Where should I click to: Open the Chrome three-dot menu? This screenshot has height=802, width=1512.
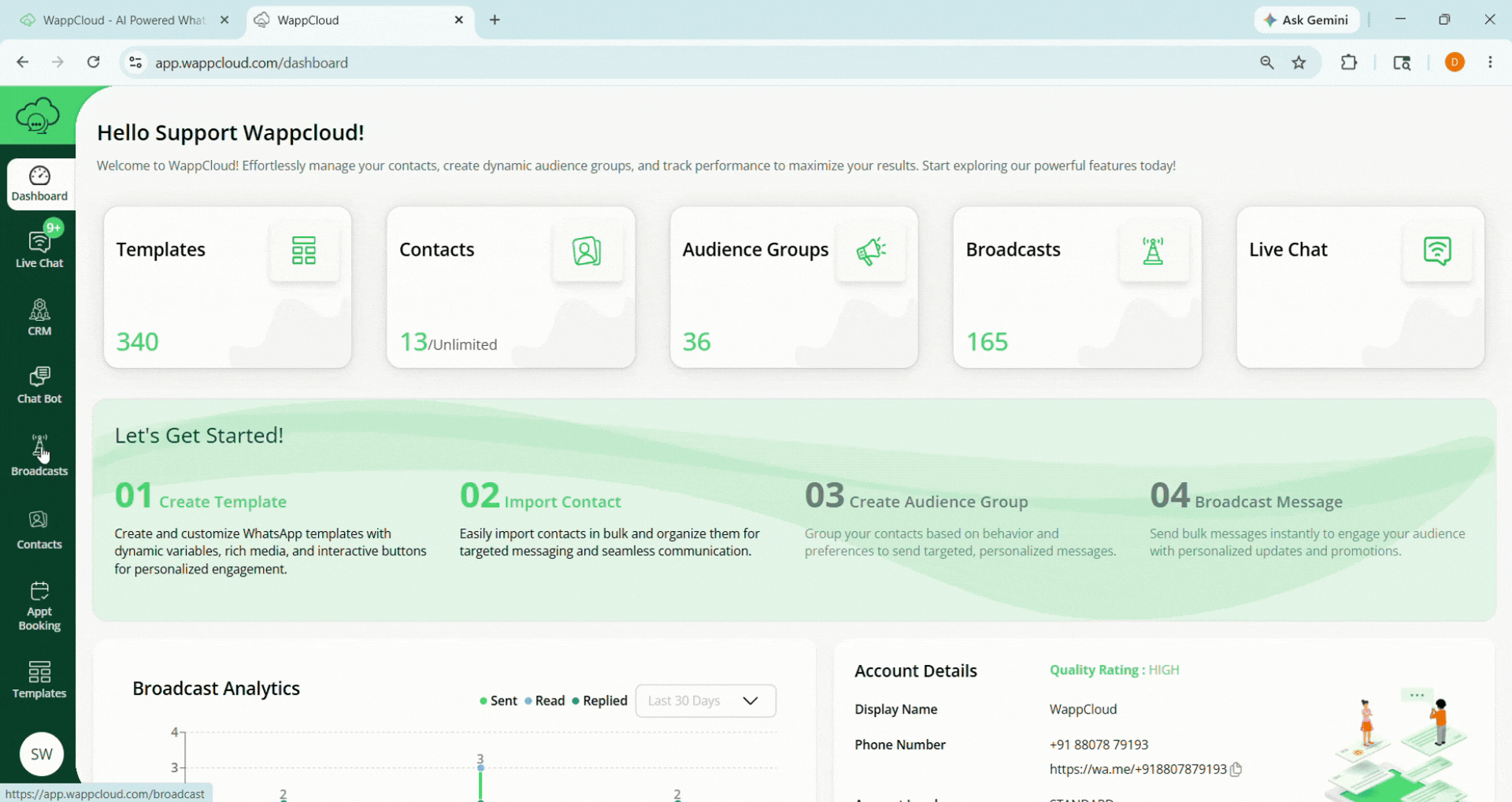1490,62
